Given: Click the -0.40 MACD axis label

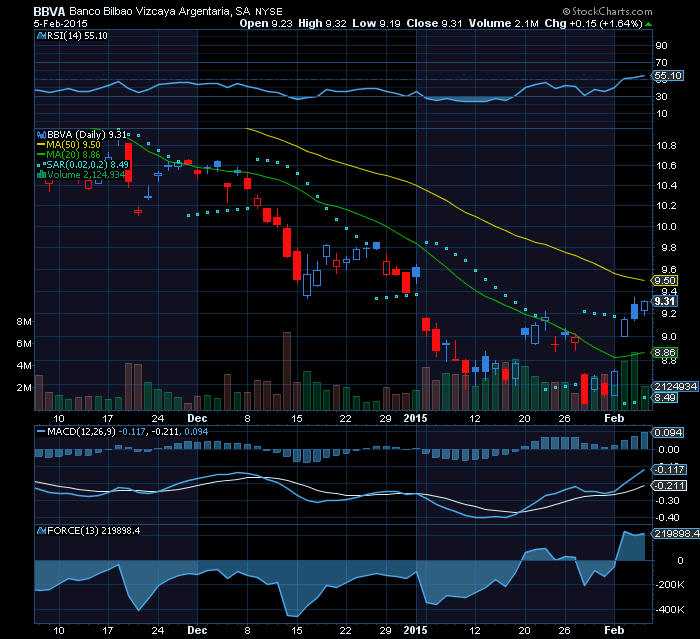Looking at the screenshot, I should click(667, 518).
